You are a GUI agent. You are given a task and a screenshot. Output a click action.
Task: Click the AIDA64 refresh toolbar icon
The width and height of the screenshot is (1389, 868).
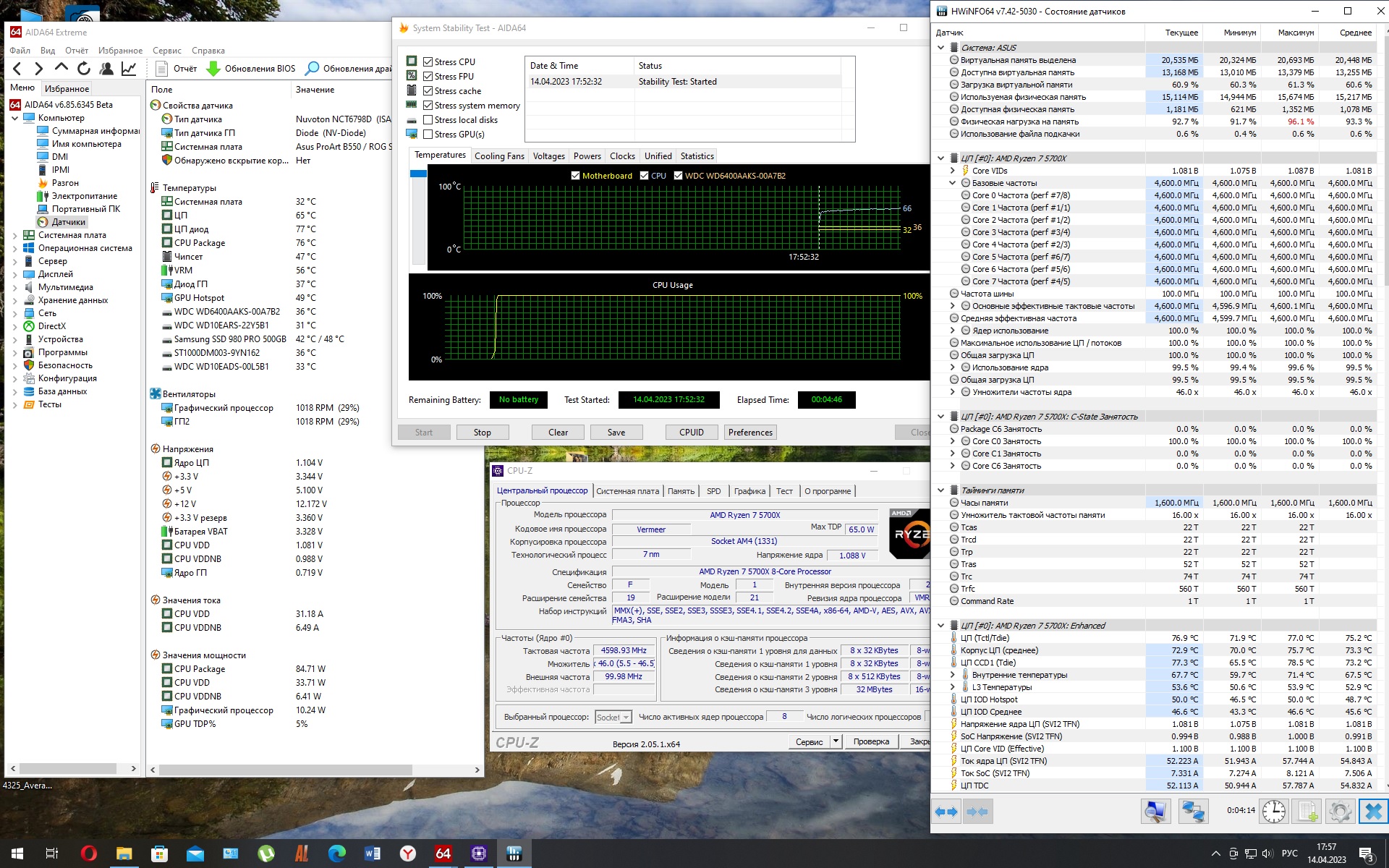coord(84,69)
